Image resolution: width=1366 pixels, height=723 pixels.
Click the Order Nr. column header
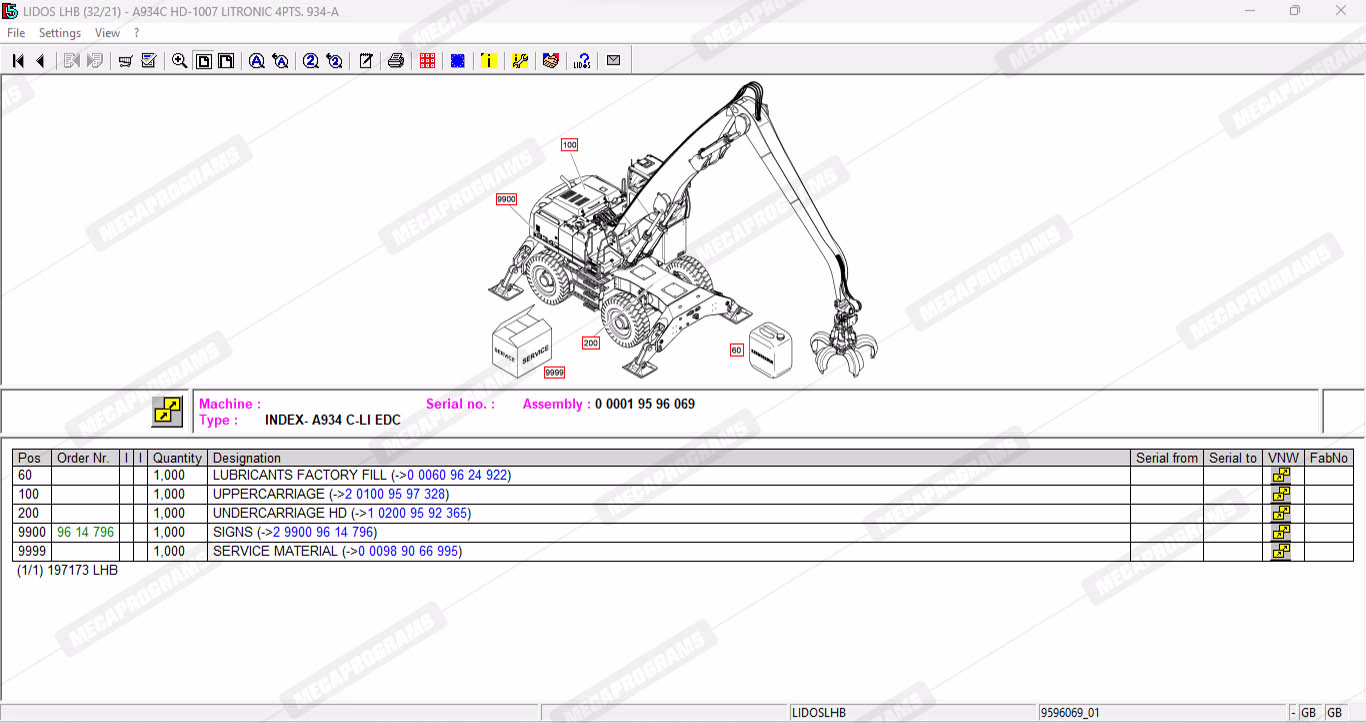click(x=85, y=458)
